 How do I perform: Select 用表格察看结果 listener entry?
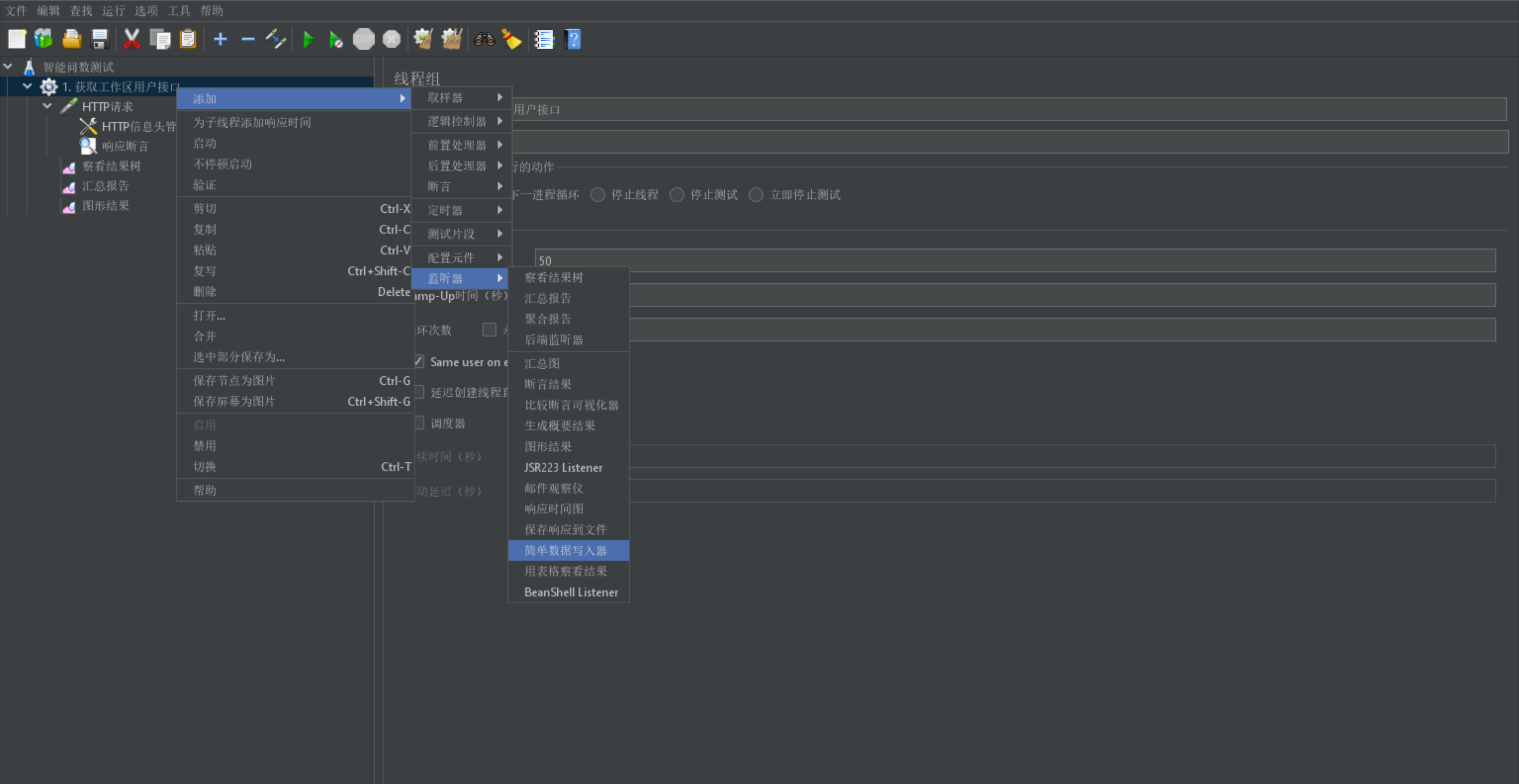point(568,571)
